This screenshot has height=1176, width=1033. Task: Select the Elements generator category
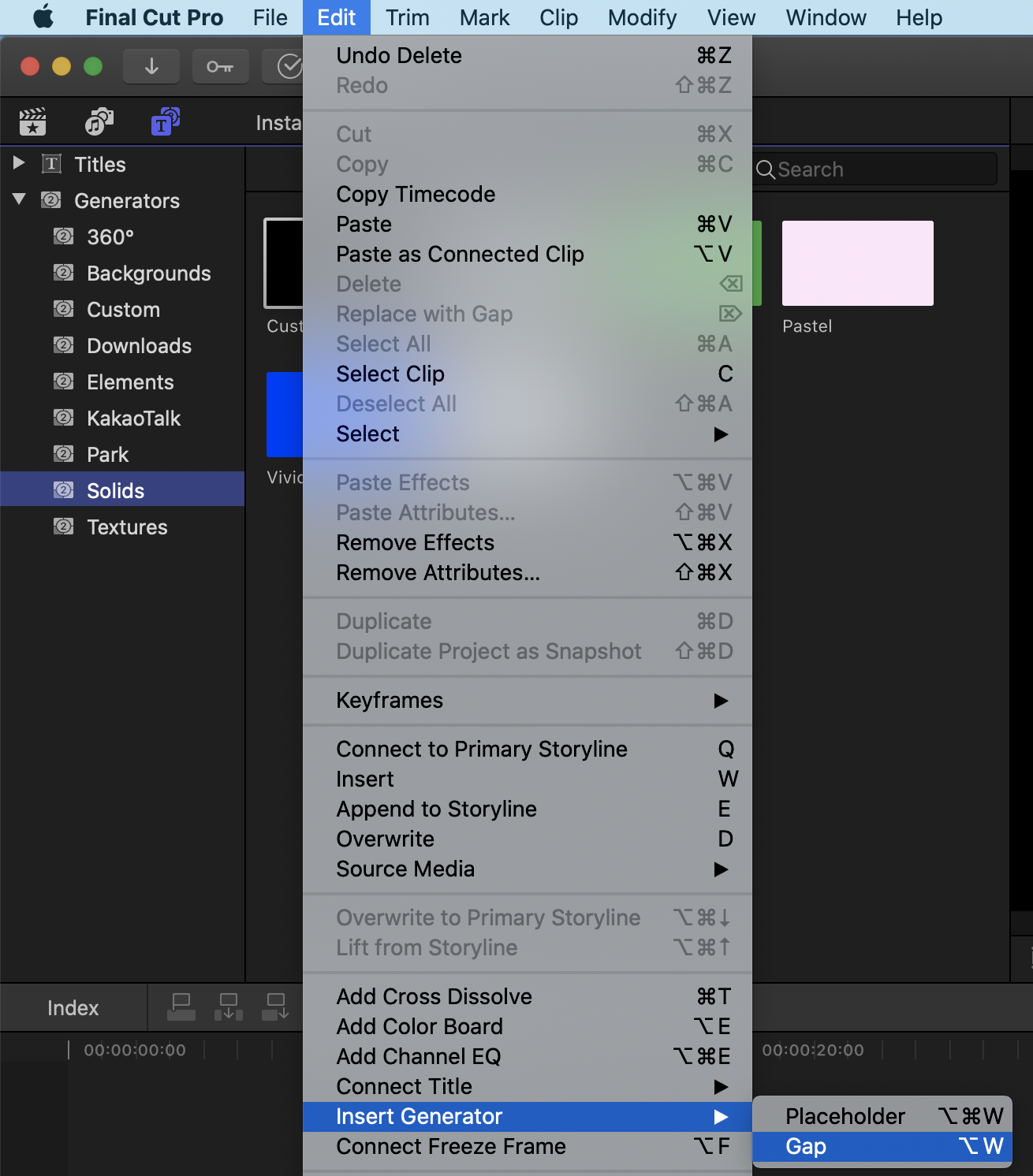(x=122, y=382)
